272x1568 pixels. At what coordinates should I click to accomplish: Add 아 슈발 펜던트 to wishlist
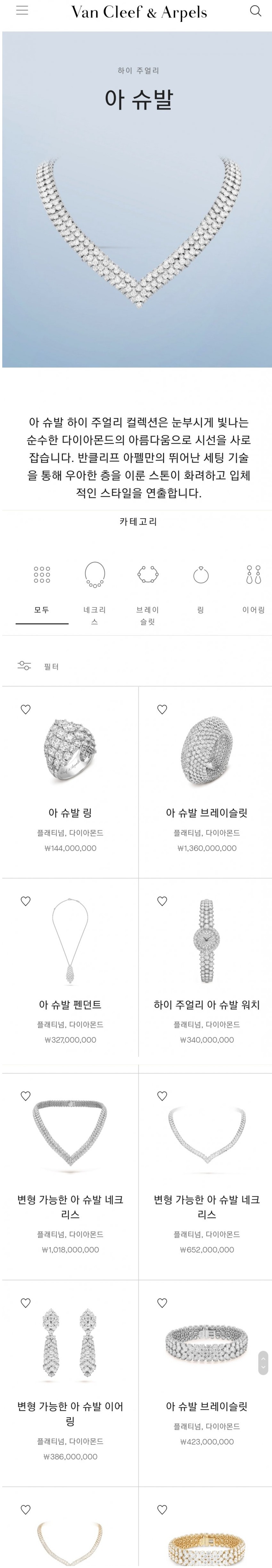[26, 901]
